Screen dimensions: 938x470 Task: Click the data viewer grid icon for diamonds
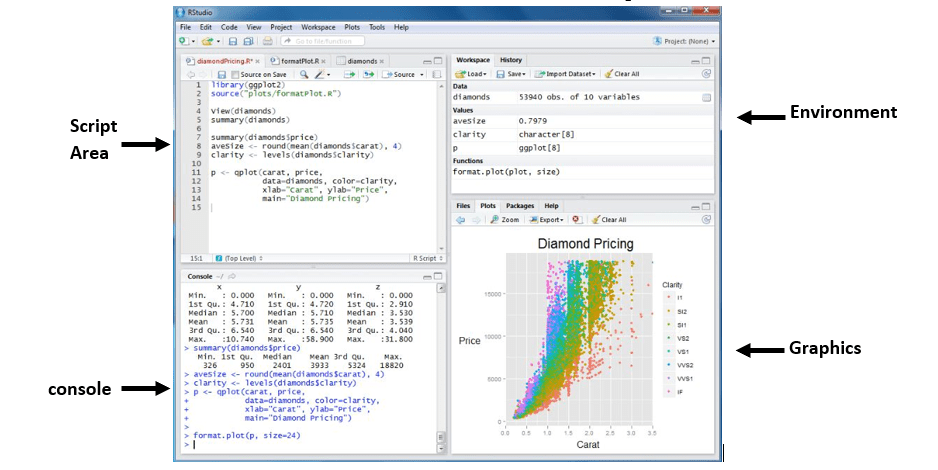point(706,97)
